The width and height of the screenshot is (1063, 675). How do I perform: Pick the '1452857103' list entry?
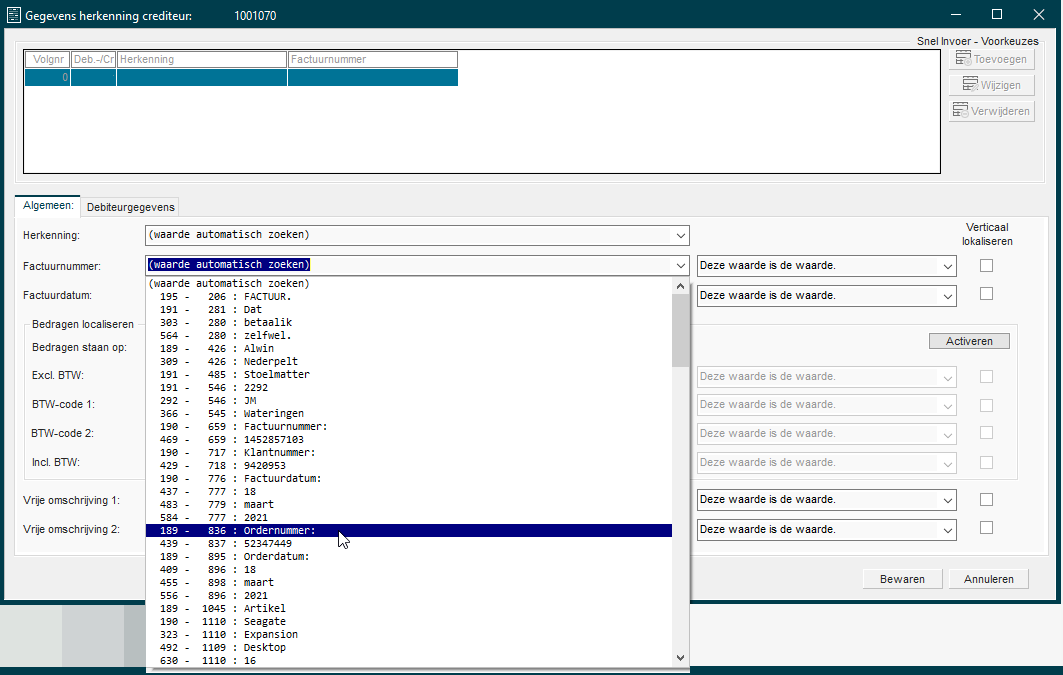coord(409,440)
